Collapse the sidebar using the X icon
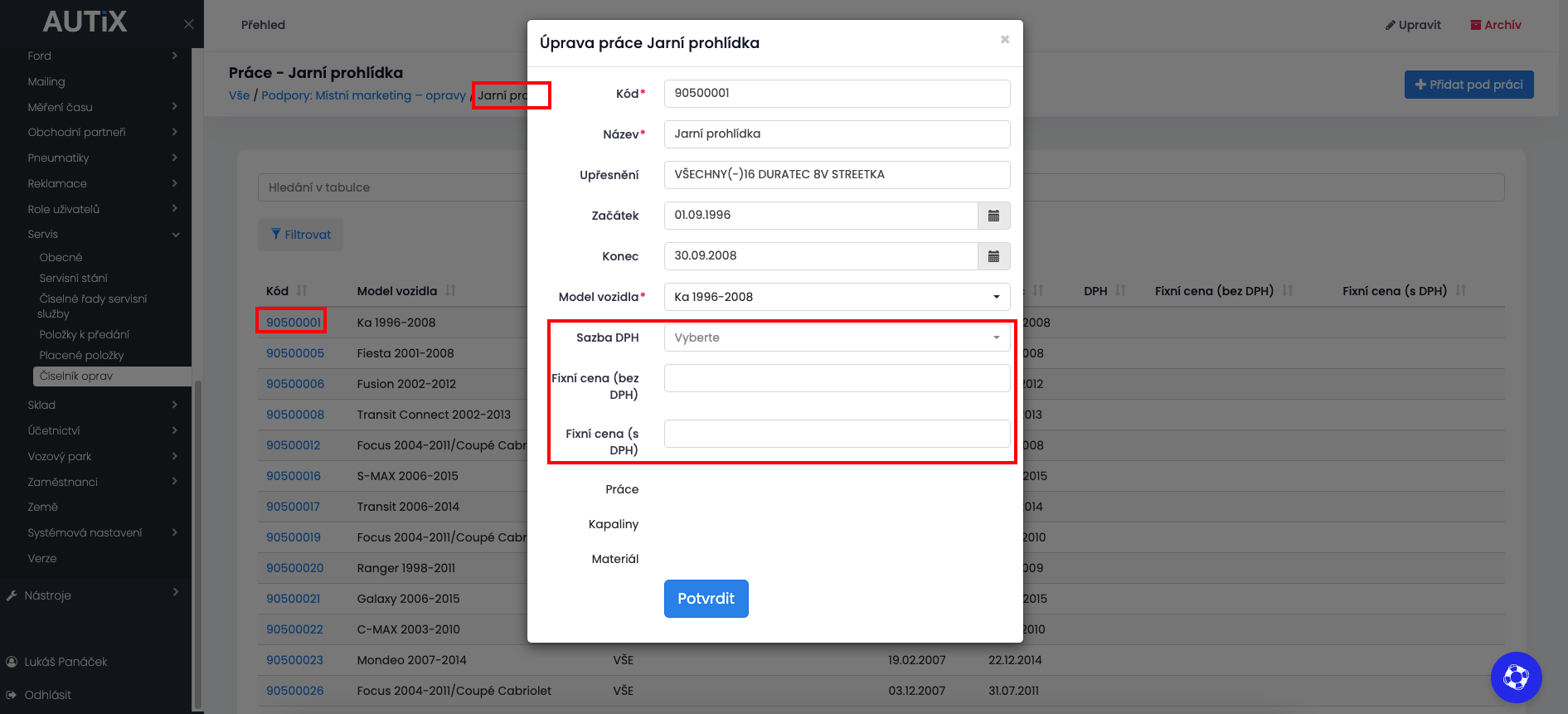This screenshot has width=1568, height=714. 189,24
